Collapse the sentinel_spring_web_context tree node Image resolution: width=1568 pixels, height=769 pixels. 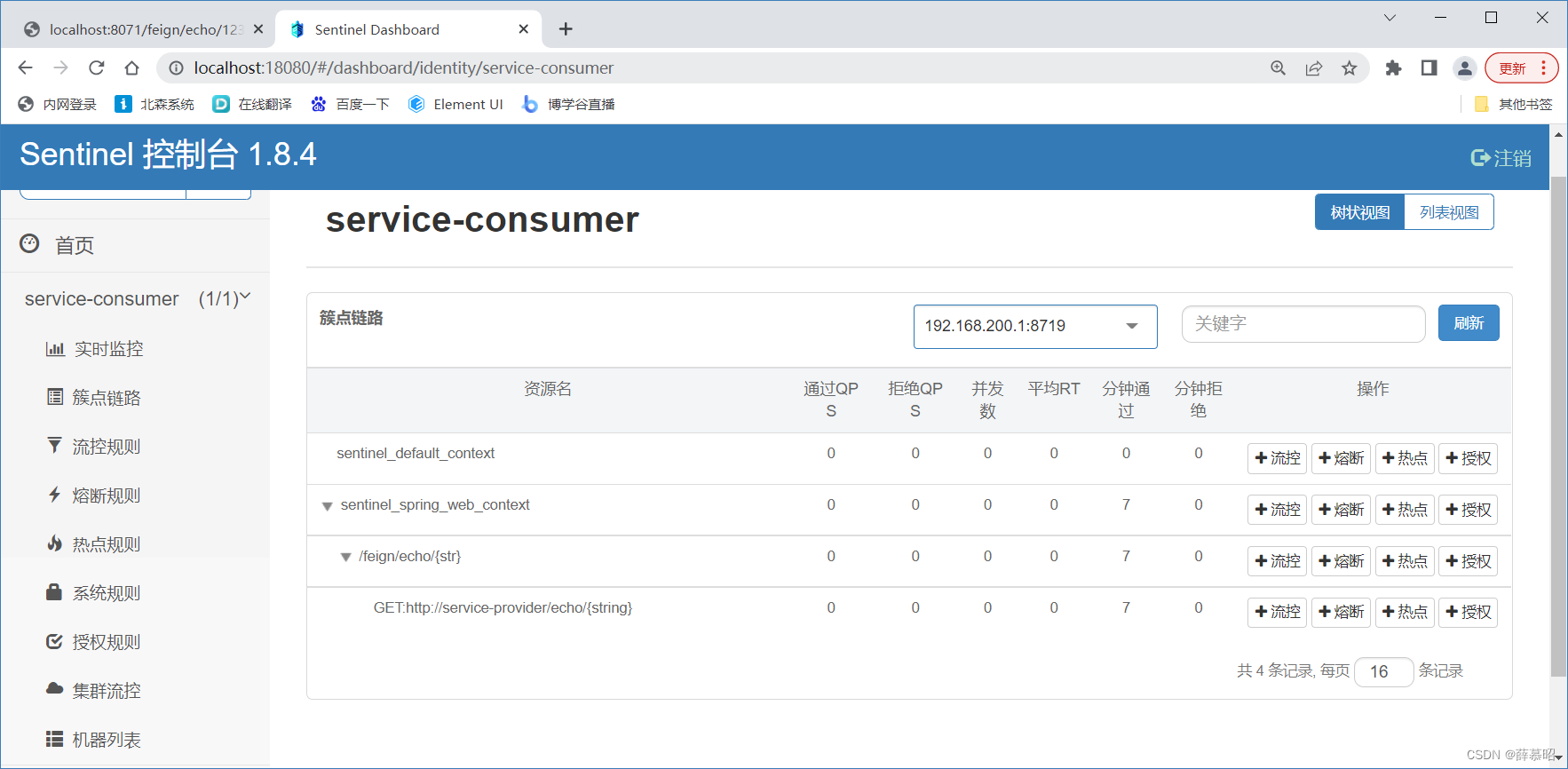(x=327, y=506)
